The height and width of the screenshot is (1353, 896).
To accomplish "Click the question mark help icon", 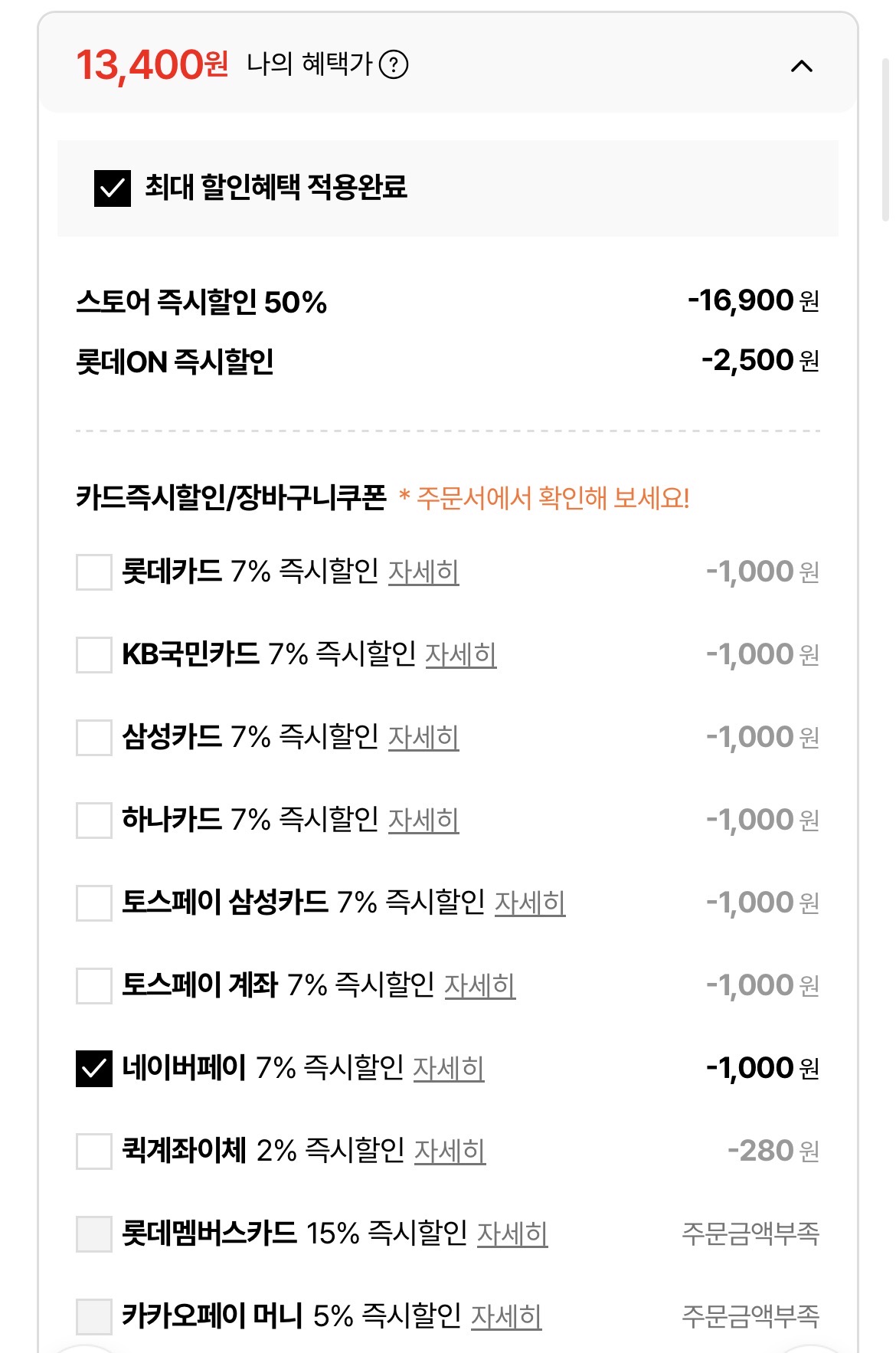I will (x=394, y=64).
